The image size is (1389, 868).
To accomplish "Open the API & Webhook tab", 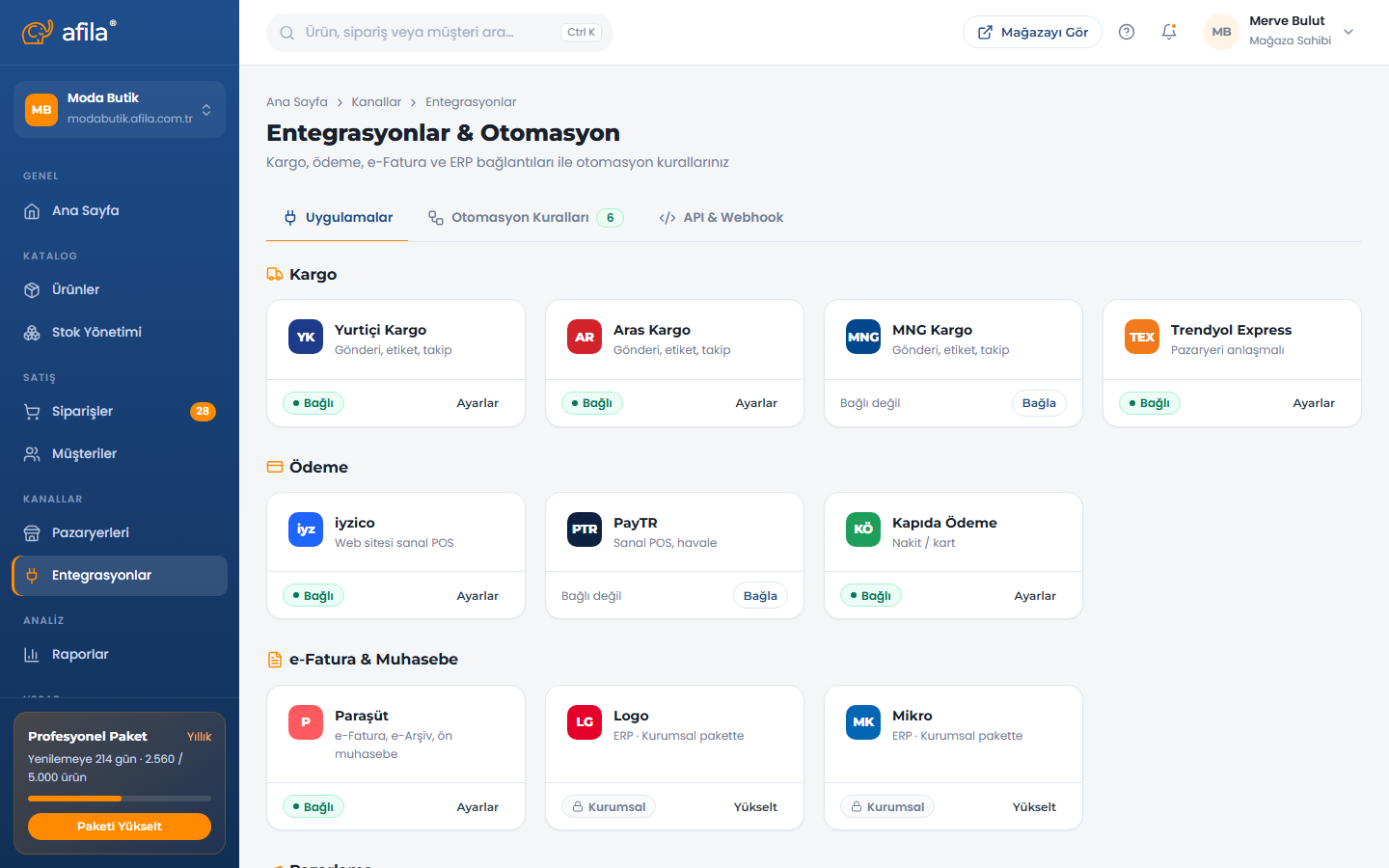I will click(721, 218).
